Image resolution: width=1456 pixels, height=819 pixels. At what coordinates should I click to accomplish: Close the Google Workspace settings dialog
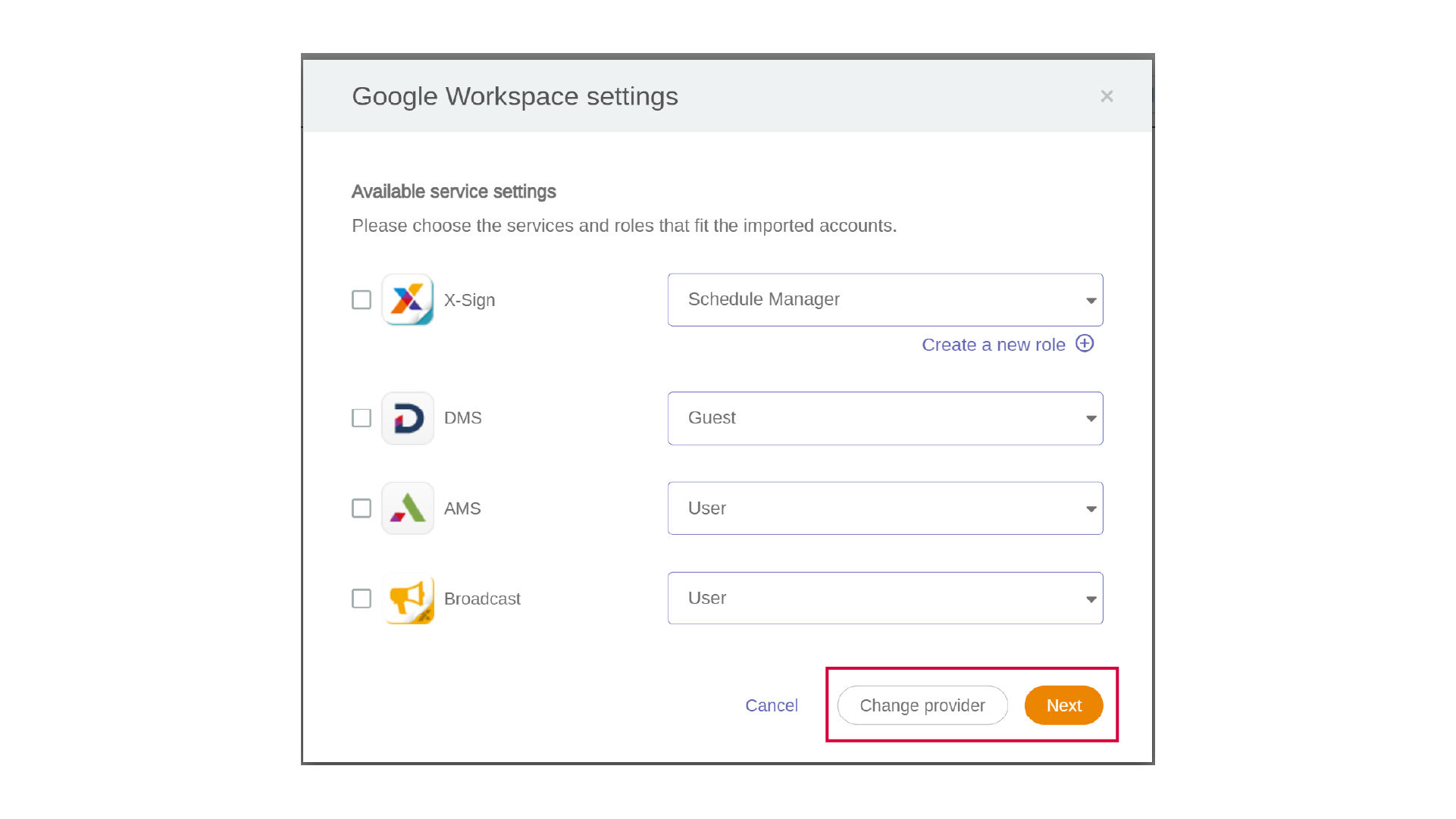[x=1107, y=96]
